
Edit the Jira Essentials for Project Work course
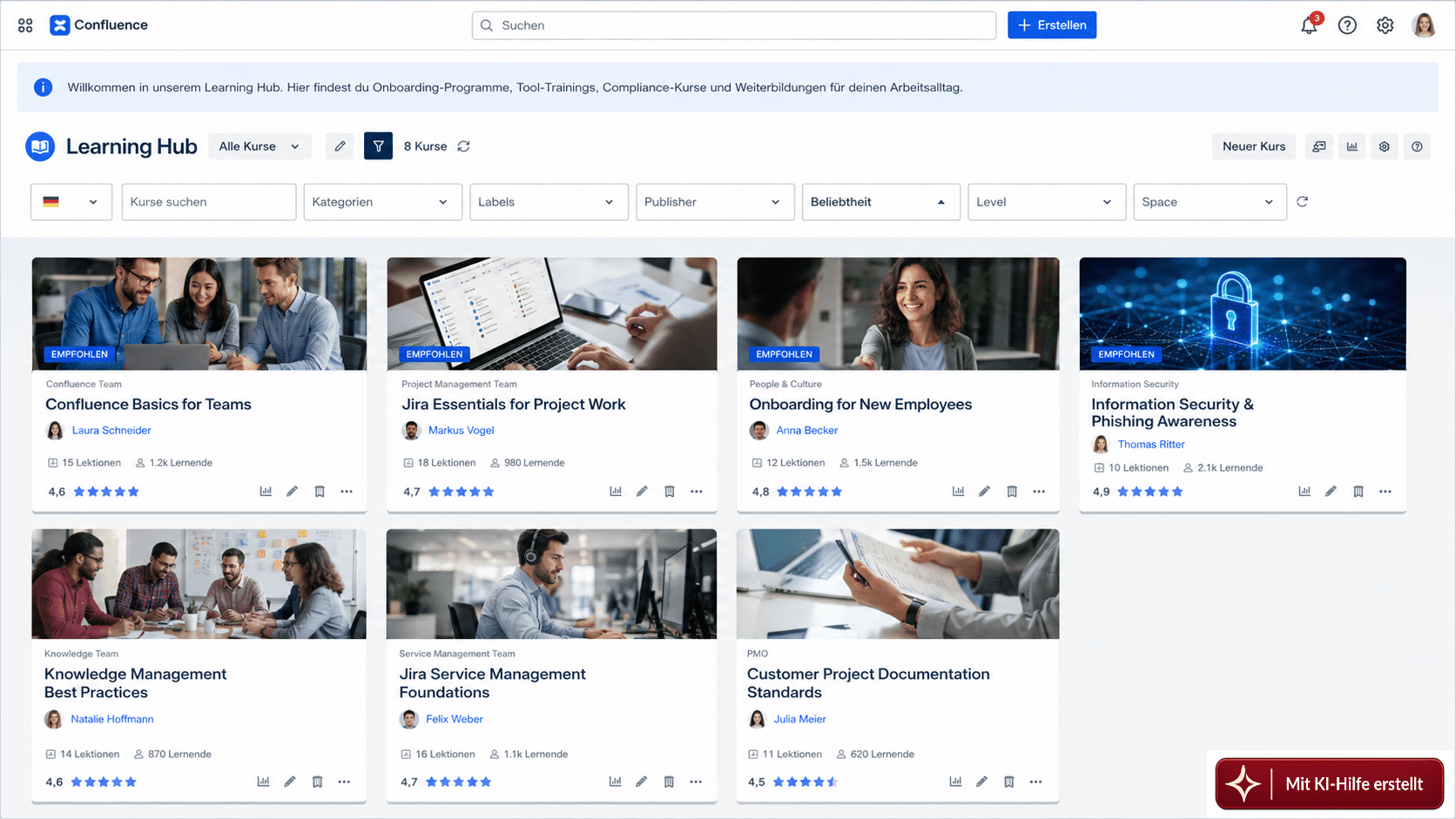[642, 492]
